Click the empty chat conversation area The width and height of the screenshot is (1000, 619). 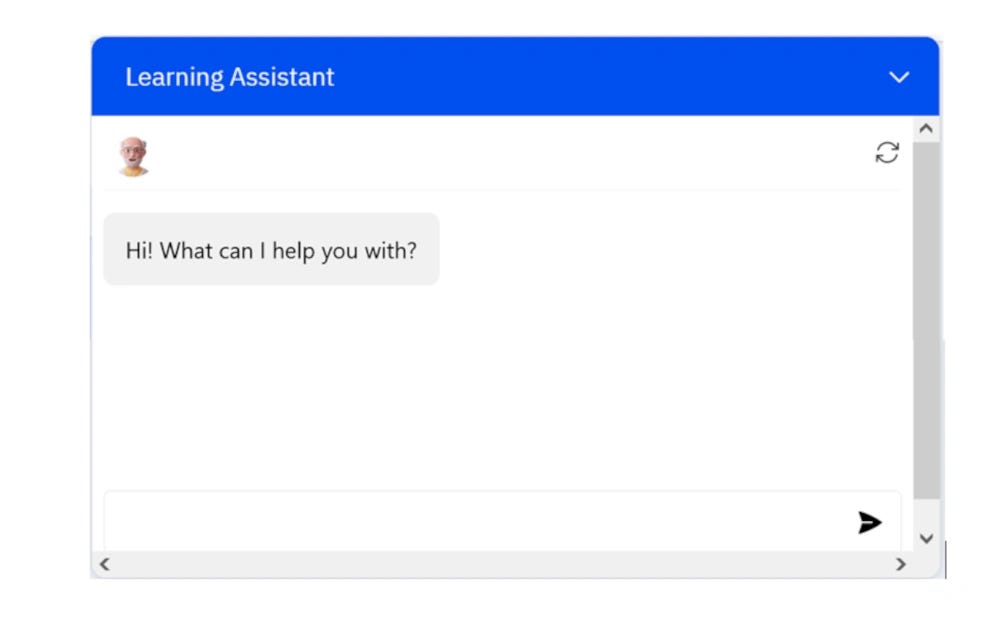click(x=500, y=390)
